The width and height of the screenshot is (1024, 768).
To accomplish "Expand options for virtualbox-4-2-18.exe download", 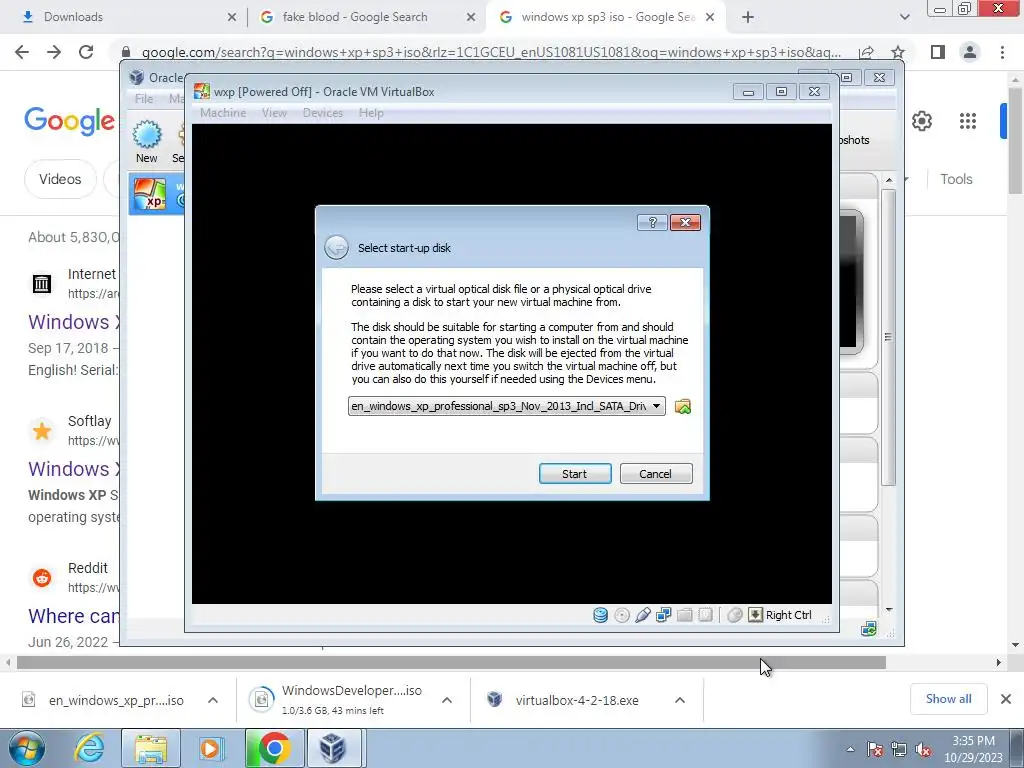I will (x=680, y=700).
